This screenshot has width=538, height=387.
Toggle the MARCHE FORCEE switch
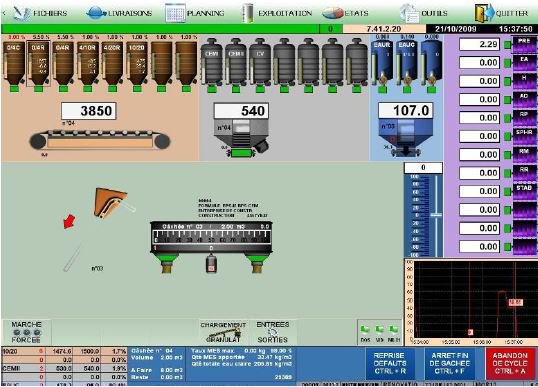(26, 332)
